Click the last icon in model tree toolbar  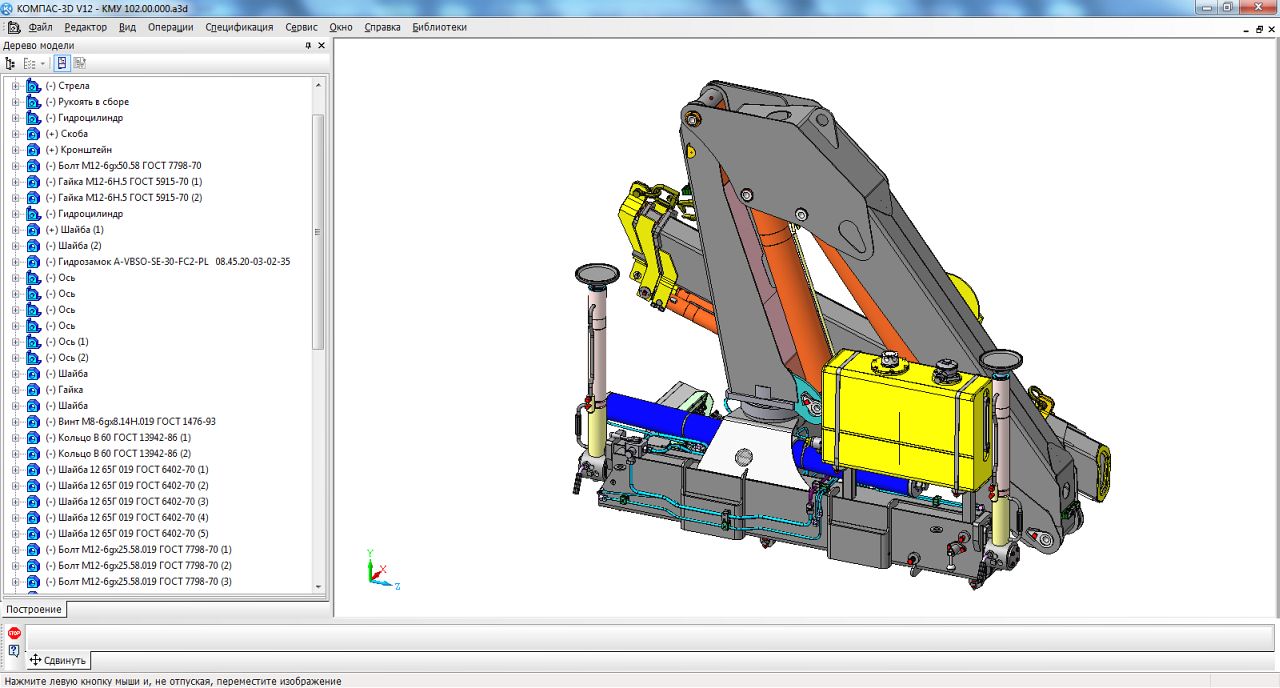click(80, 63)
